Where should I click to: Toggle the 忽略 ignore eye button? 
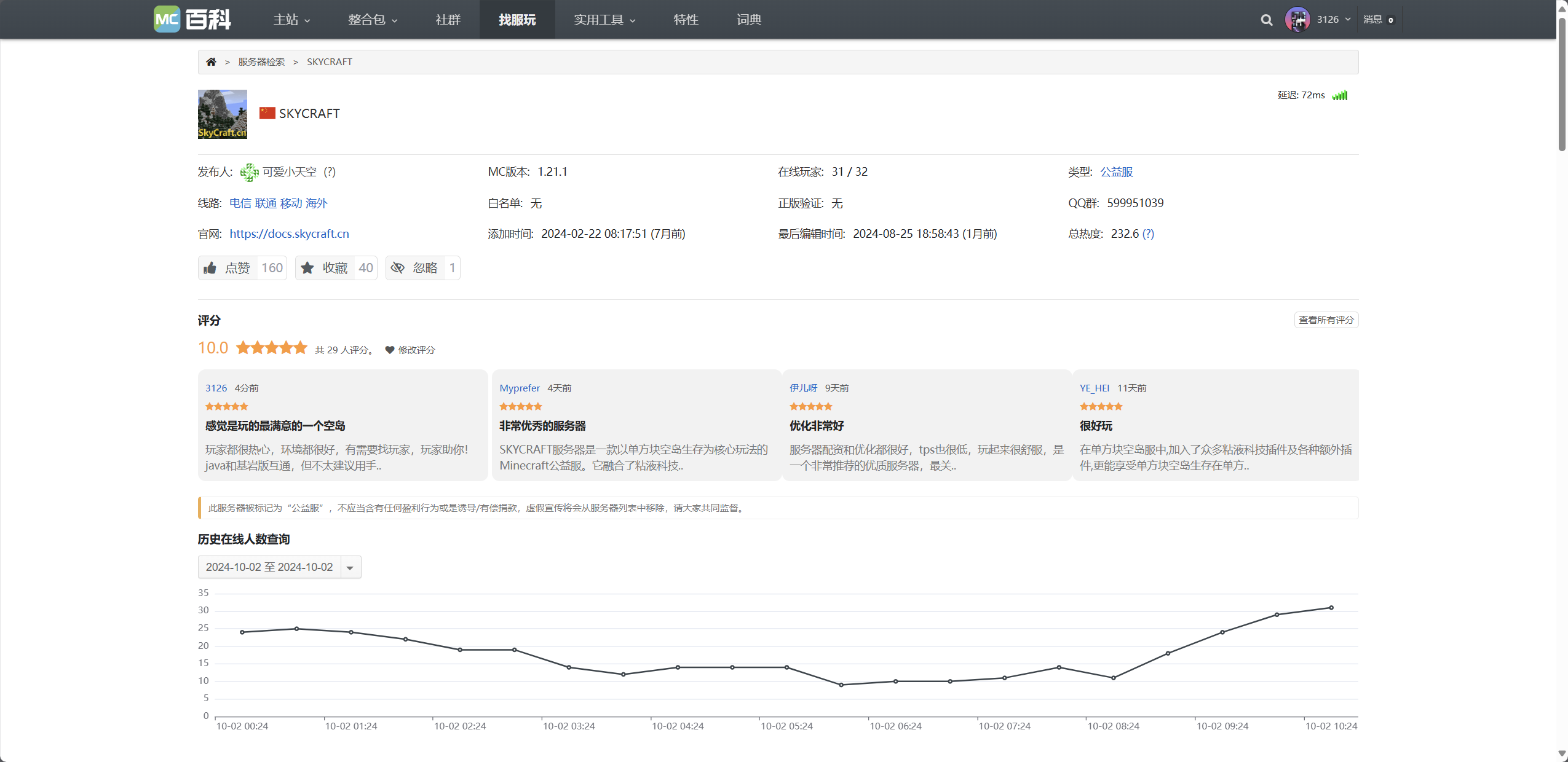422,268
